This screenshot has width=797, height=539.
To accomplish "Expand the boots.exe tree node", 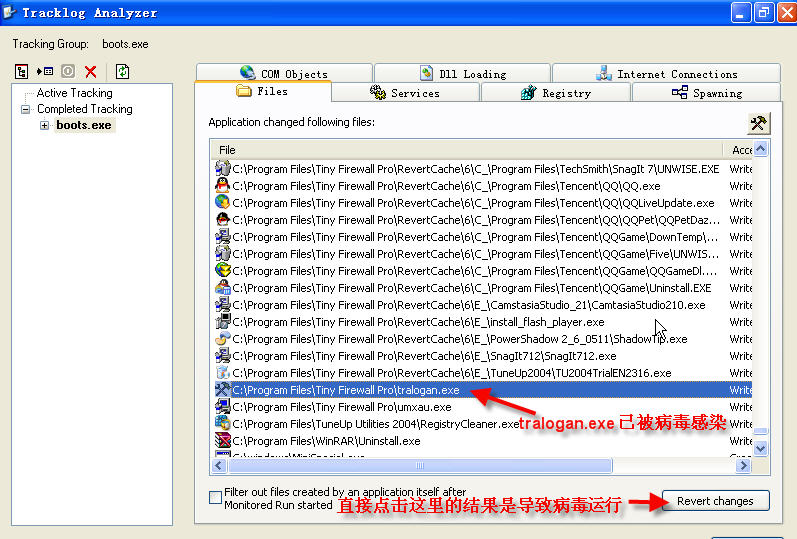I will (44, 125).
